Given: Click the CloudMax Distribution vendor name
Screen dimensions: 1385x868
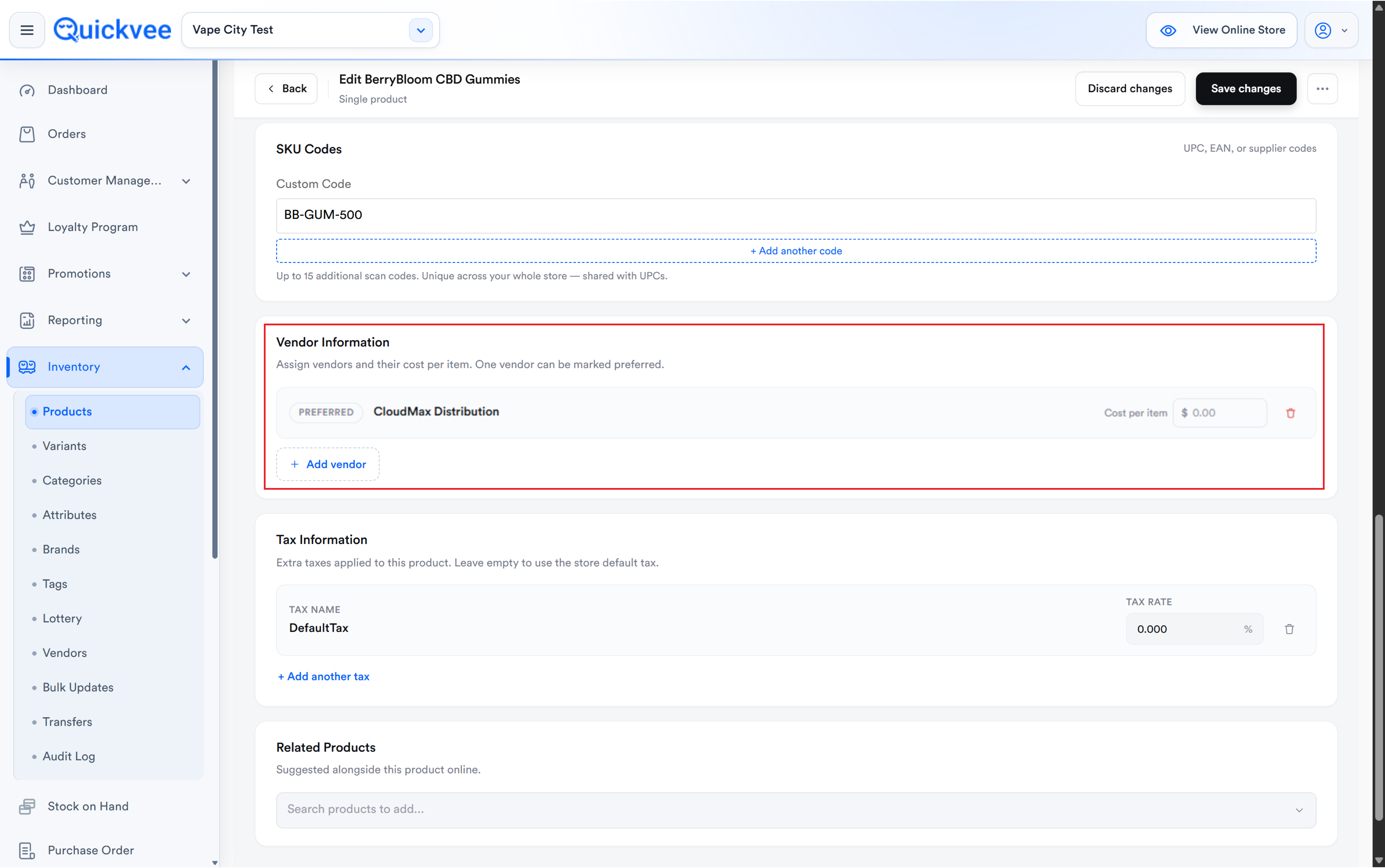Looking at the screenshot, I should (436, 412).
